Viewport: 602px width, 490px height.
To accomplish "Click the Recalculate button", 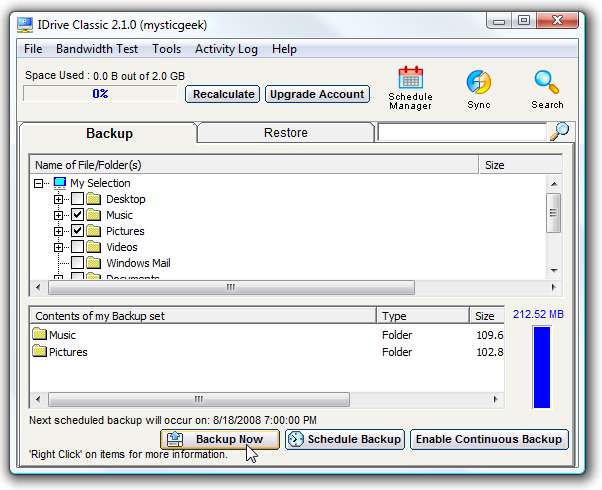I will pos(223,94).
